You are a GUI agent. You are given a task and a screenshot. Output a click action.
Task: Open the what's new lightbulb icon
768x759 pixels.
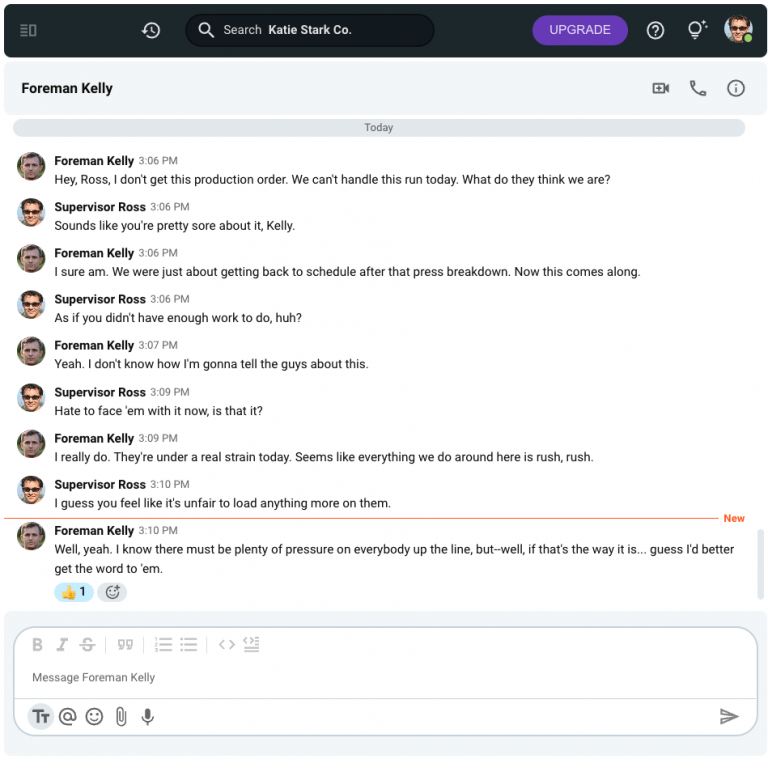coord(697,30)
